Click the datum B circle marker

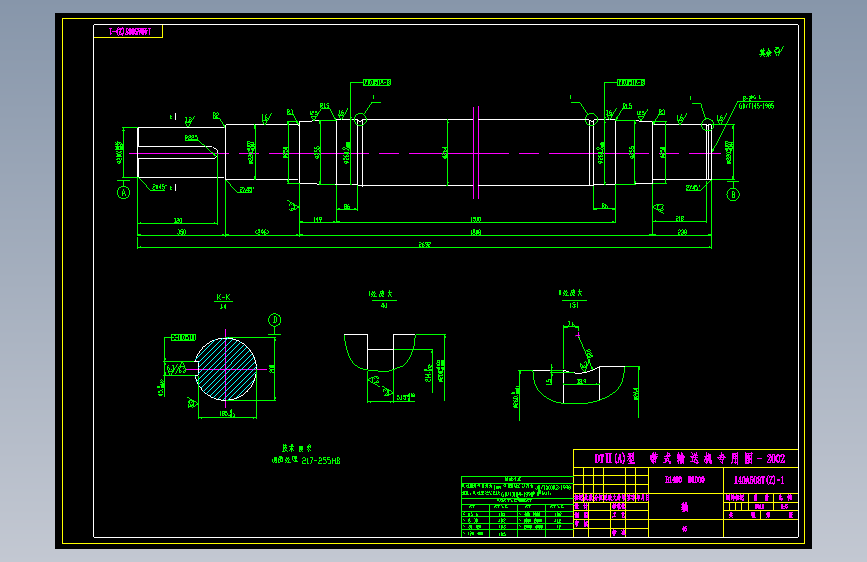[733, 194]
